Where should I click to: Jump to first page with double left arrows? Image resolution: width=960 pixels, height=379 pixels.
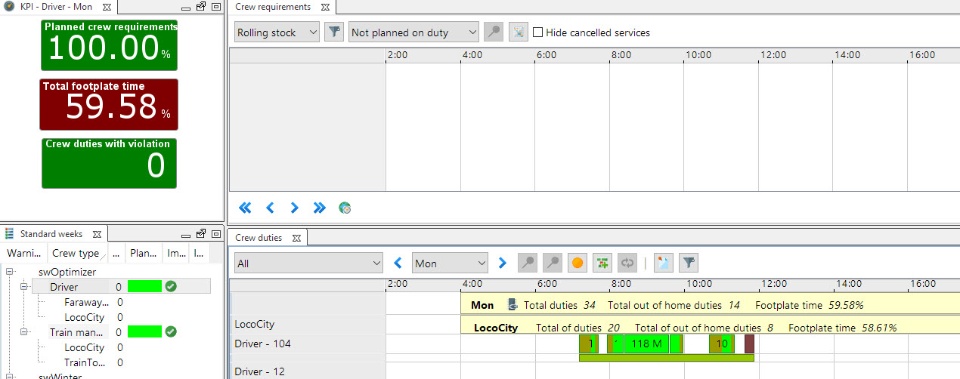point(245,208)
